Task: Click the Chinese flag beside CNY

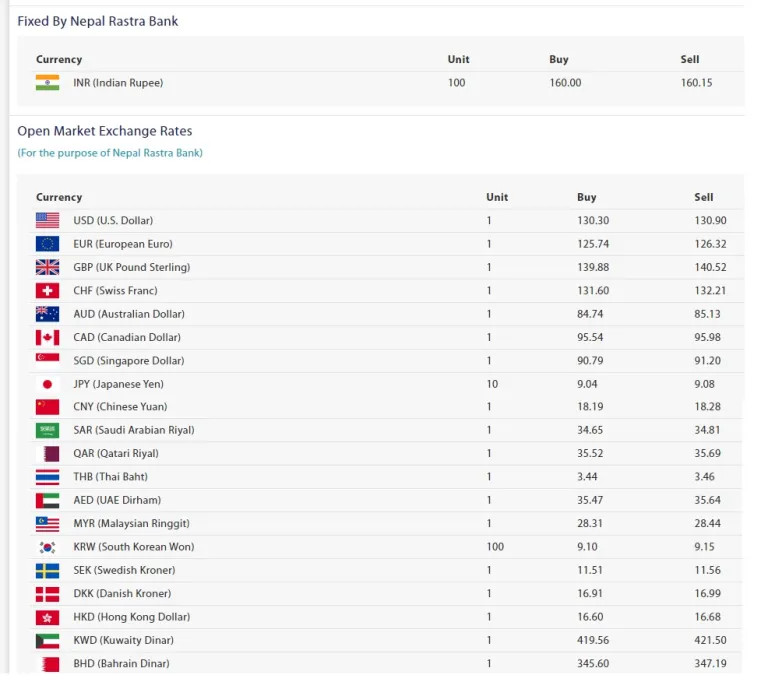Action: (x=48, y=407)
